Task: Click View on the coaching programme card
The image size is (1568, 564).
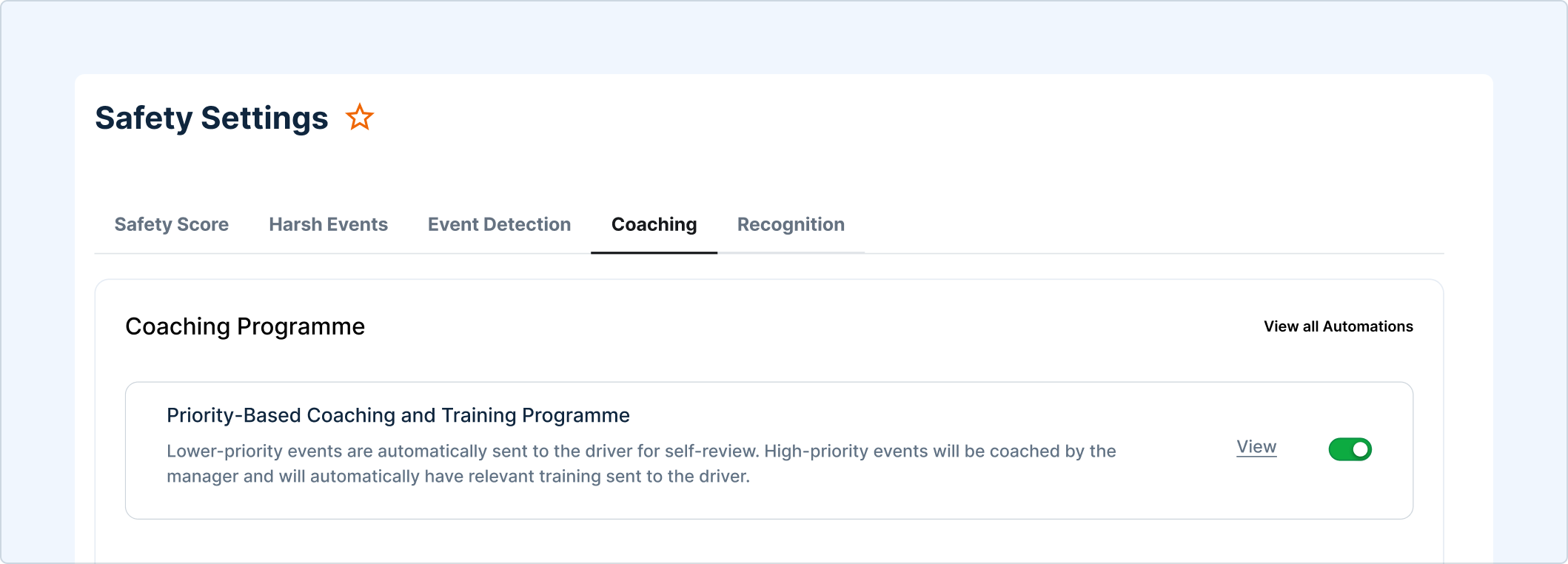Action: [x=1256, y=446]
